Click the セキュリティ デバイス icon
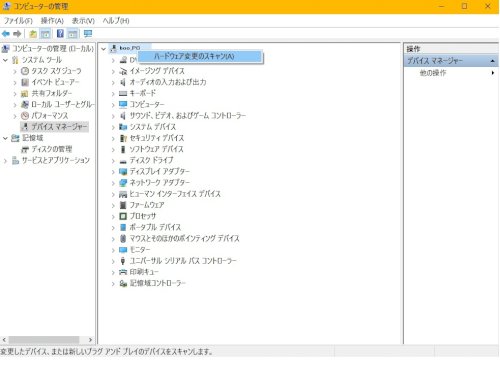The image size is (500, 366). click(x=123, y=138)
